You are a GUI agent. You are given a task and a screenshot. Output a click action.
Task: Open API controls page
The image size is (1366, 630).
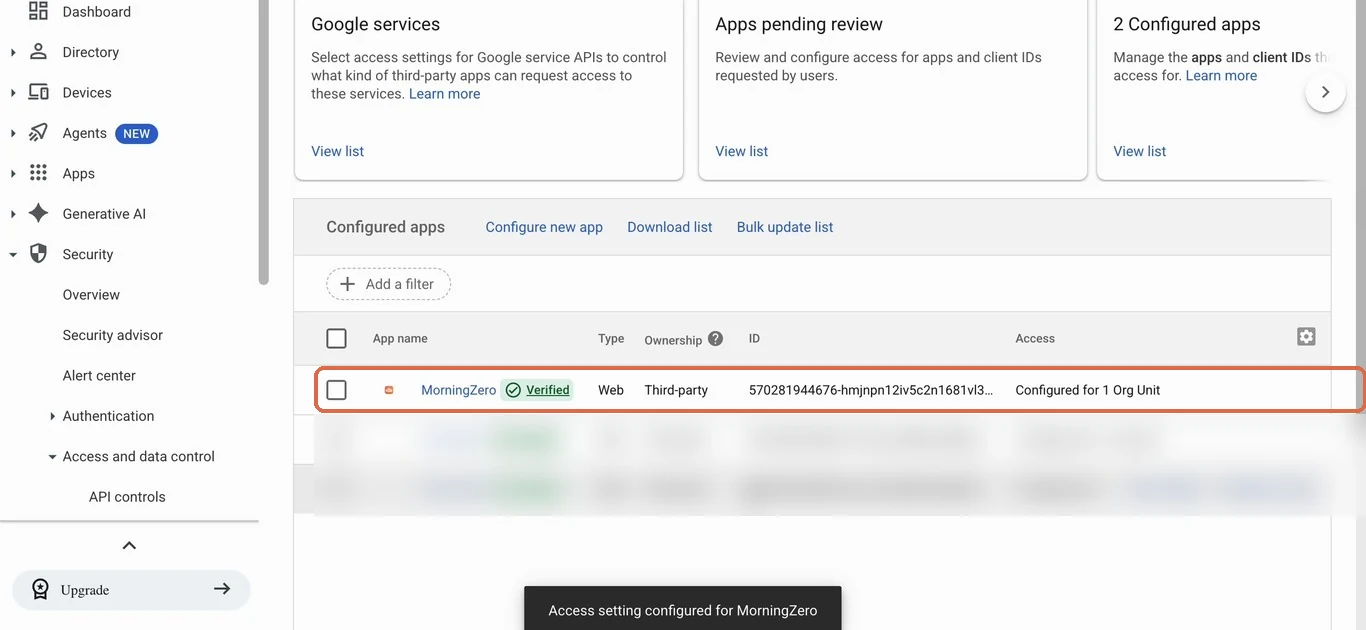pyautogui.click(x=127, y=497)
